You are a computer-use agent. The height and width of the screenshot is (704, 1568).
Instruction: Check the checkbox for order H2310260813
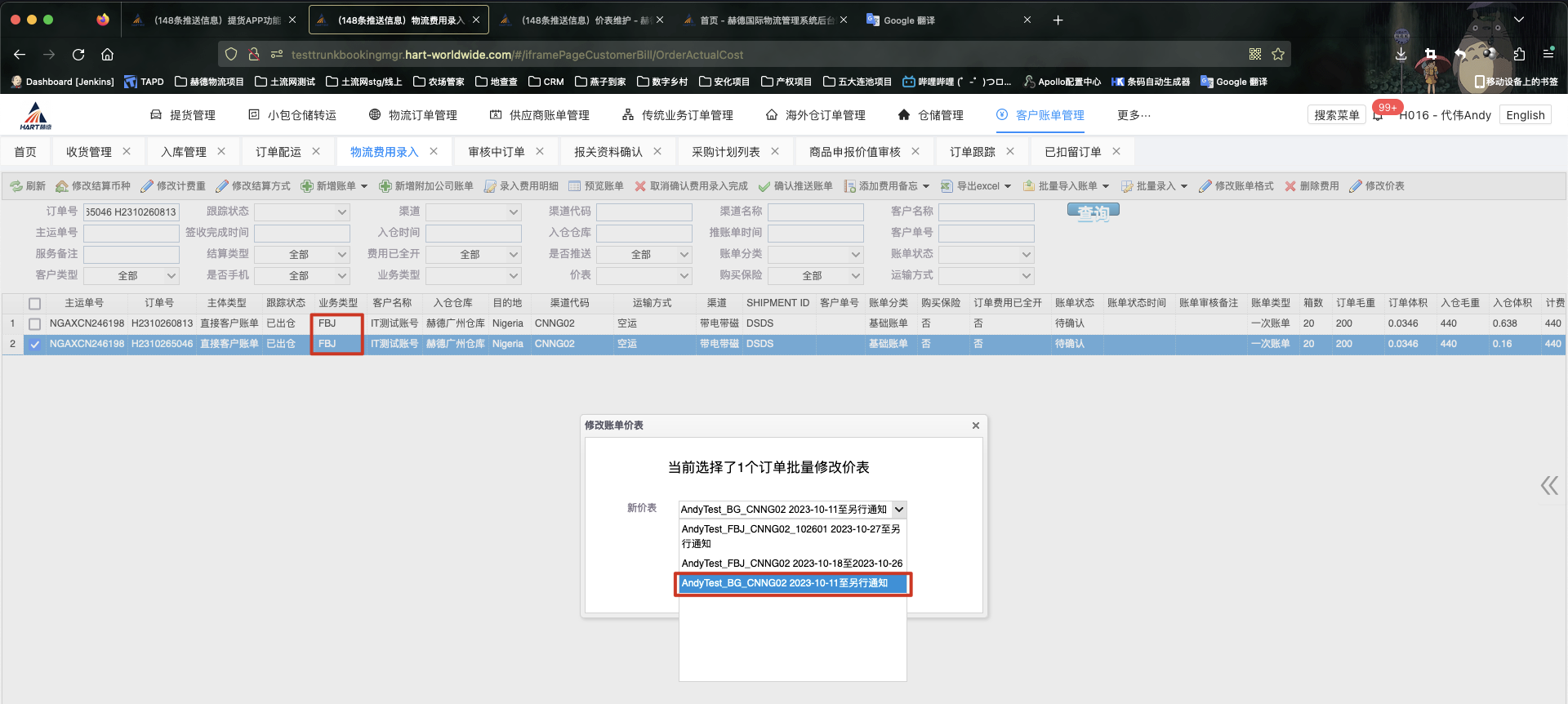pyautogui.click(x=34, y=323)
